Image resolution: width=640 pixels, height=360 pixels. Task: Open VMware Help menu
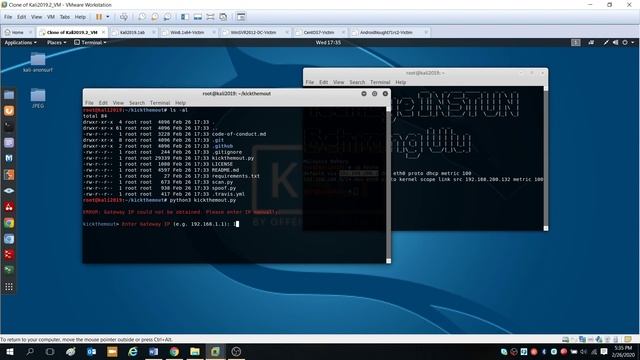80,17
